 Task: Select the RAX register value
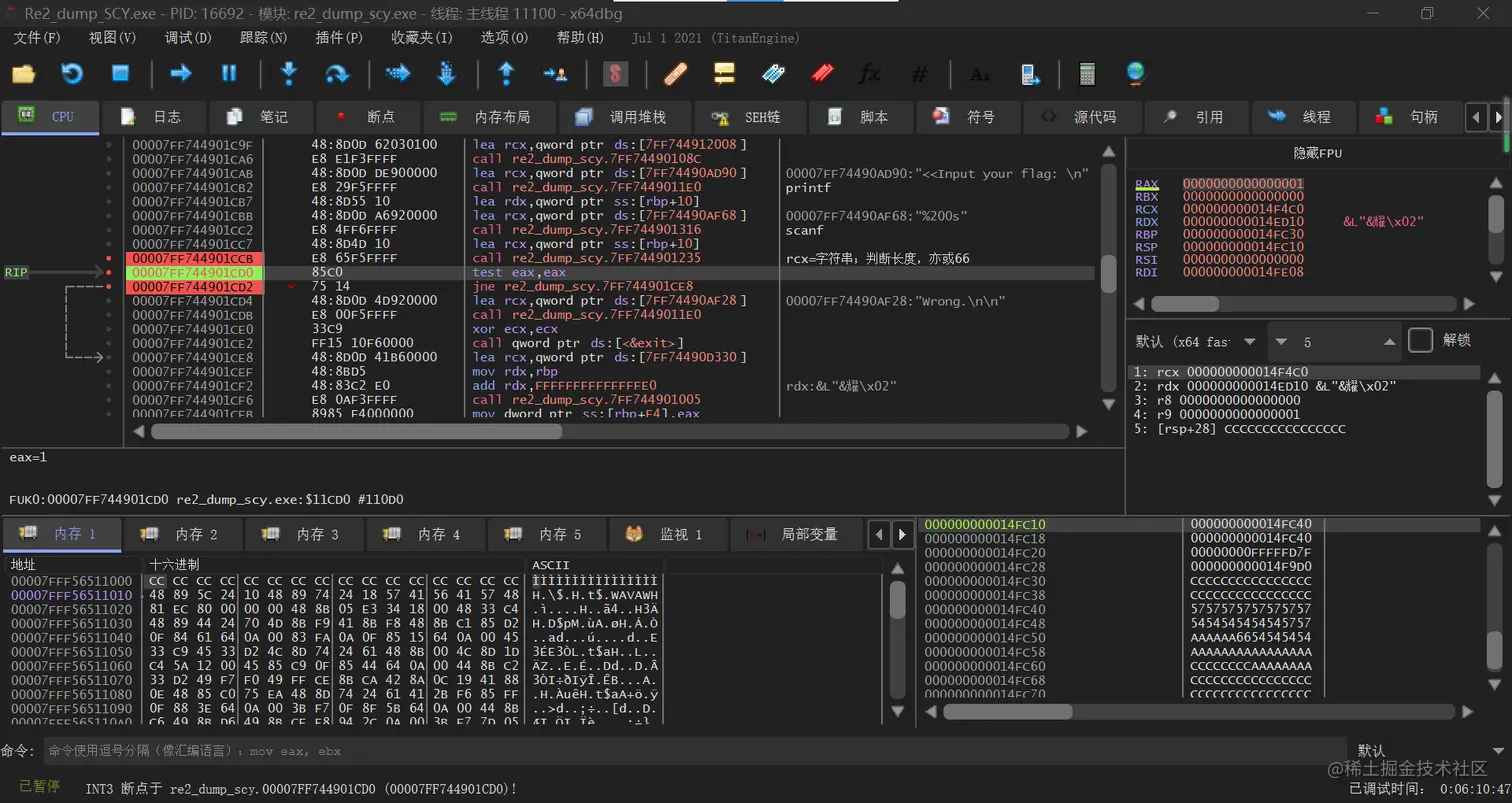coord(1243,184)
